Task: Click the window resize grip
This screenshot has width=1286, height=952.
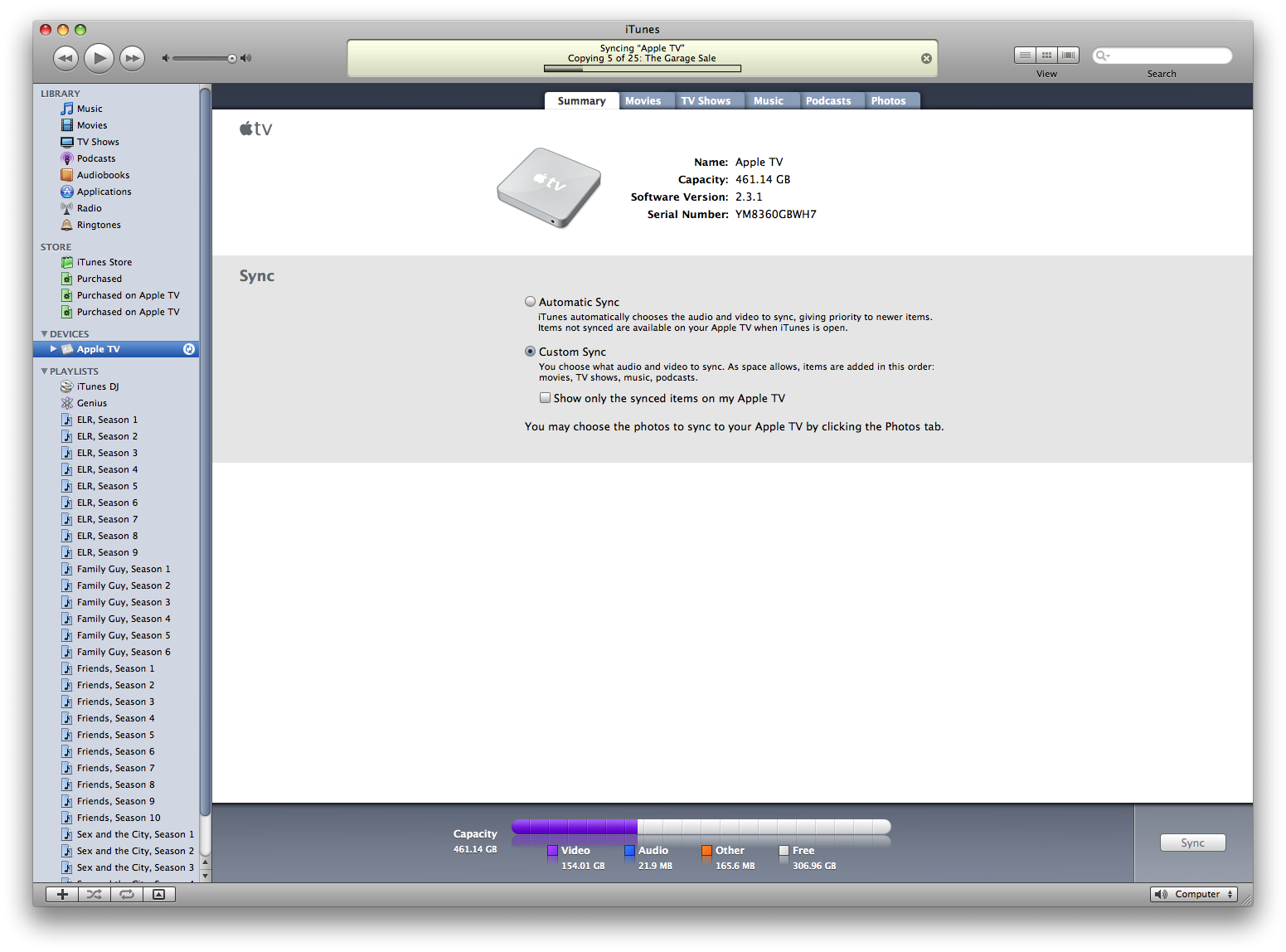Action: click(x=1246, y=900)
